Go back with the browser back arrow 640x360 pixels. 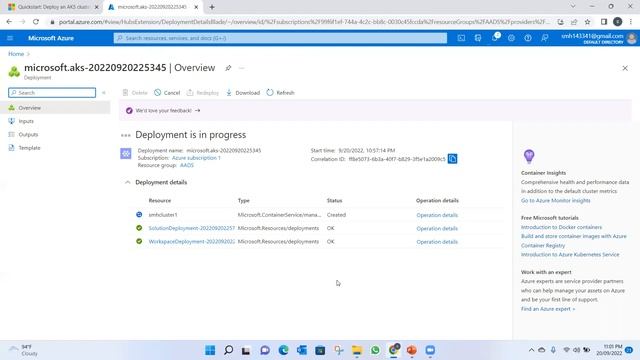click(9, 22)
